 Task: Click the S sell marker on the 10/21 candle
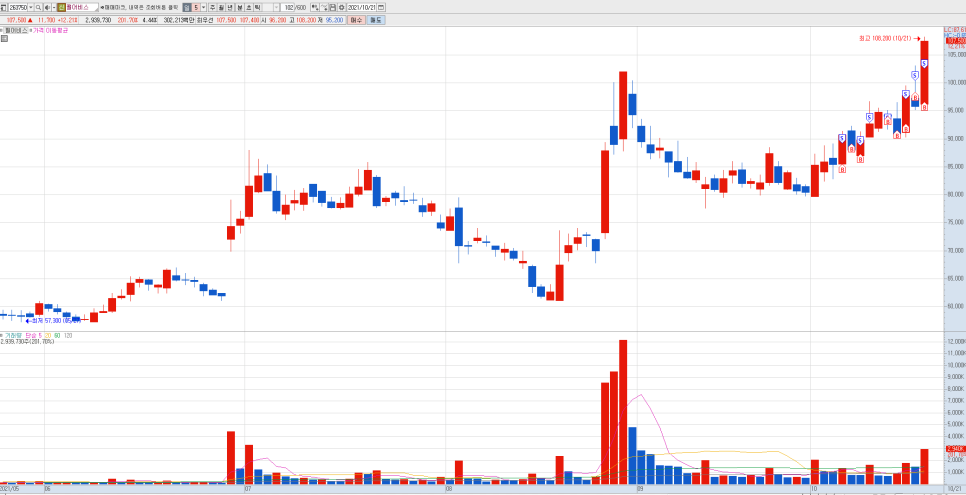click(x=924, y=63)
